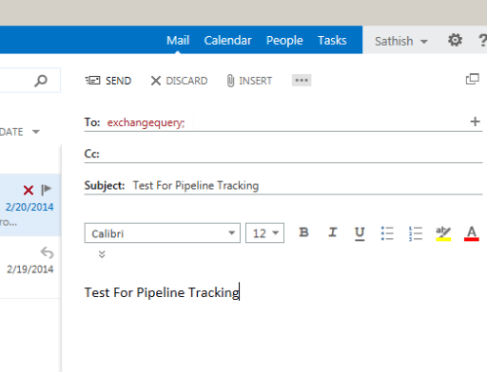
Task: Click the yellow highlight color button
Action: point(443,233)
